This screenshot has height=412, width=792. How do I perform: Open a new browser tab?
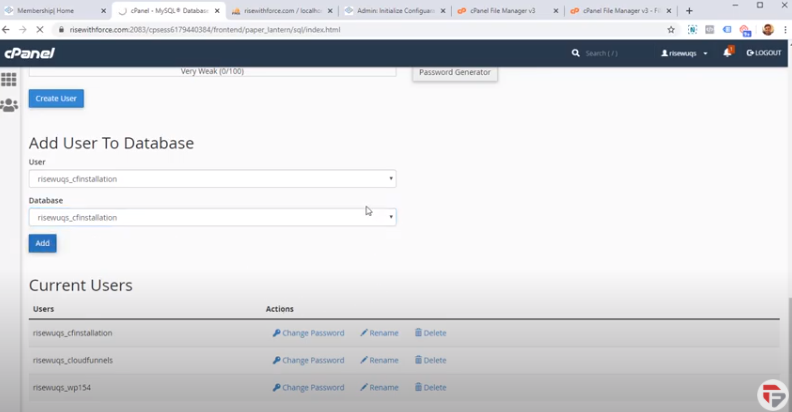click(x=689, y=11)
